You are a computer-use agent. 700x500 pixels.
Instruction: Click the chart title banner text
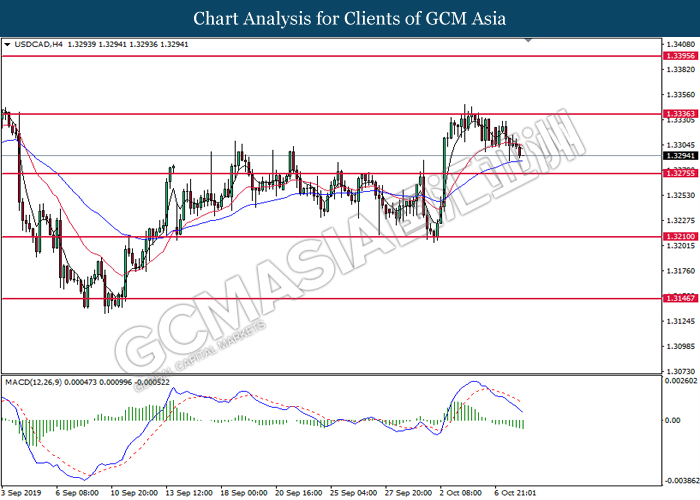(349, 19)
